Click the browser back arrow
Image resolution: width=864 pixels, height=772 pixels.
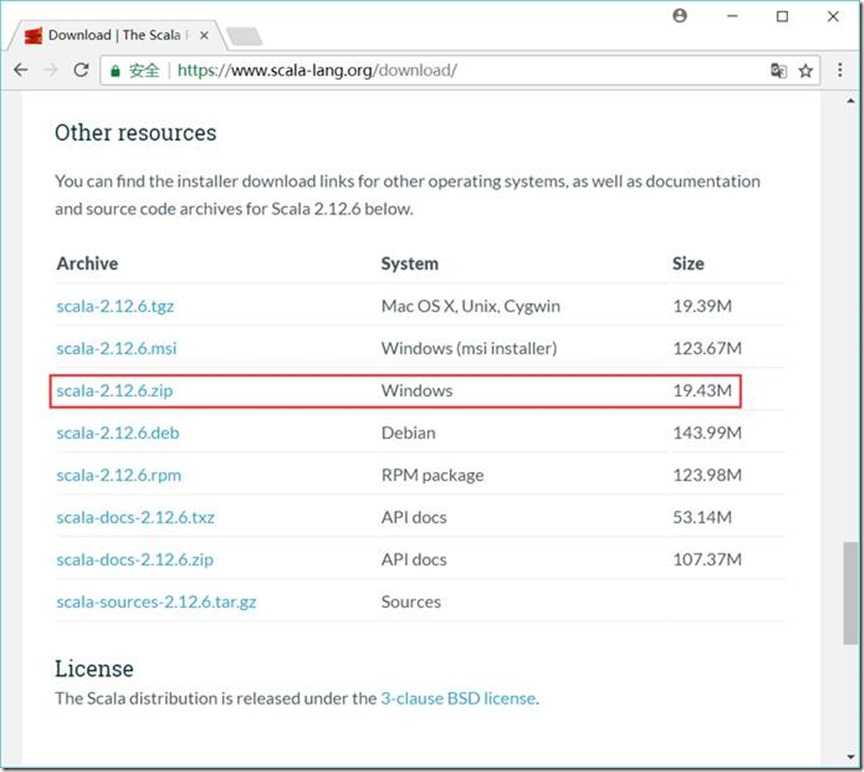21,70
